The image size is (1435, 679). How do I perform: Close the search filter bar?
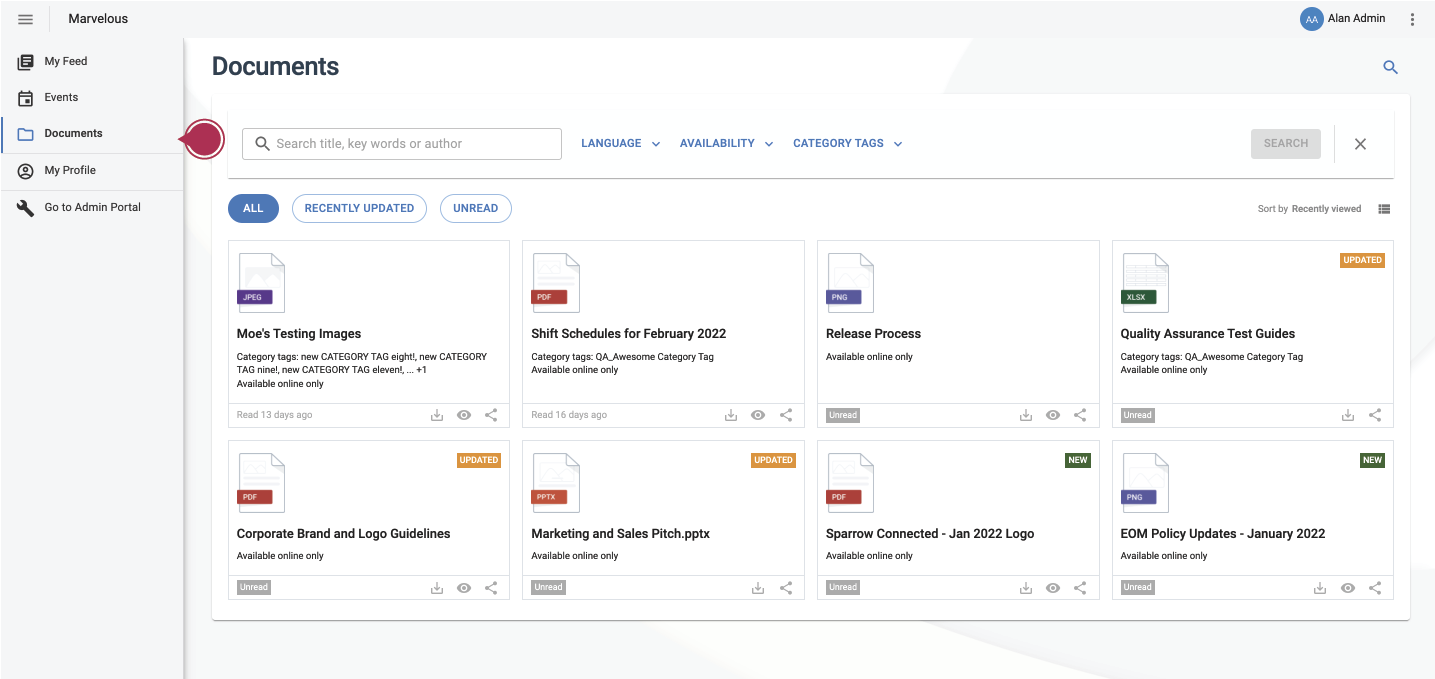1360,144
